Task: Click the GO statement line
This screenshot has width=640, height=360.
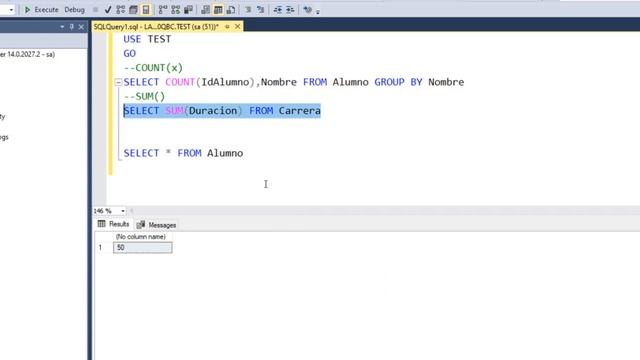Action: tap(129, 53)
